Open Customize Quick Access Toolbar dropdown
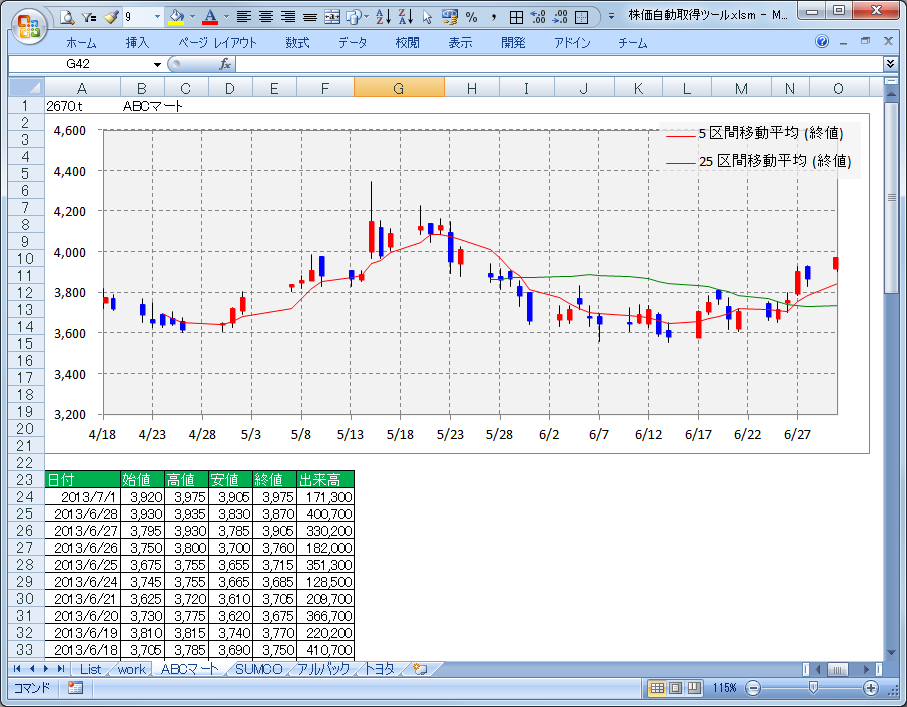The width and height of the screenshot is (907, 707). point(611,17)
